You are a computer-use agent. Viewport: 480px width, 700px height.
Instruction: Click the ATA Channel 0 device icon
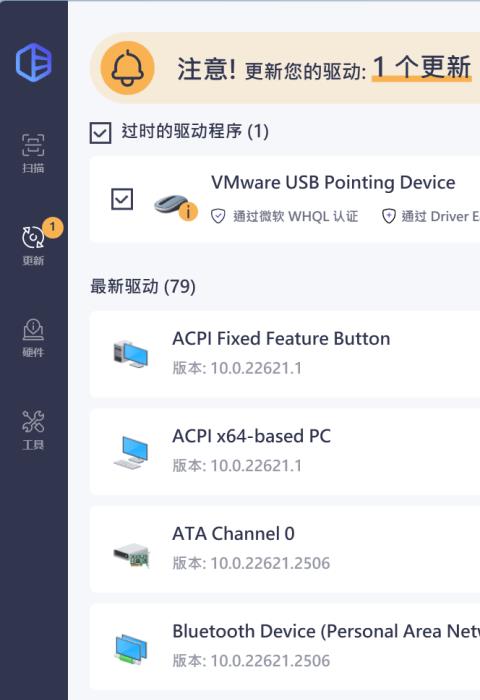click(x=130, y=555)
